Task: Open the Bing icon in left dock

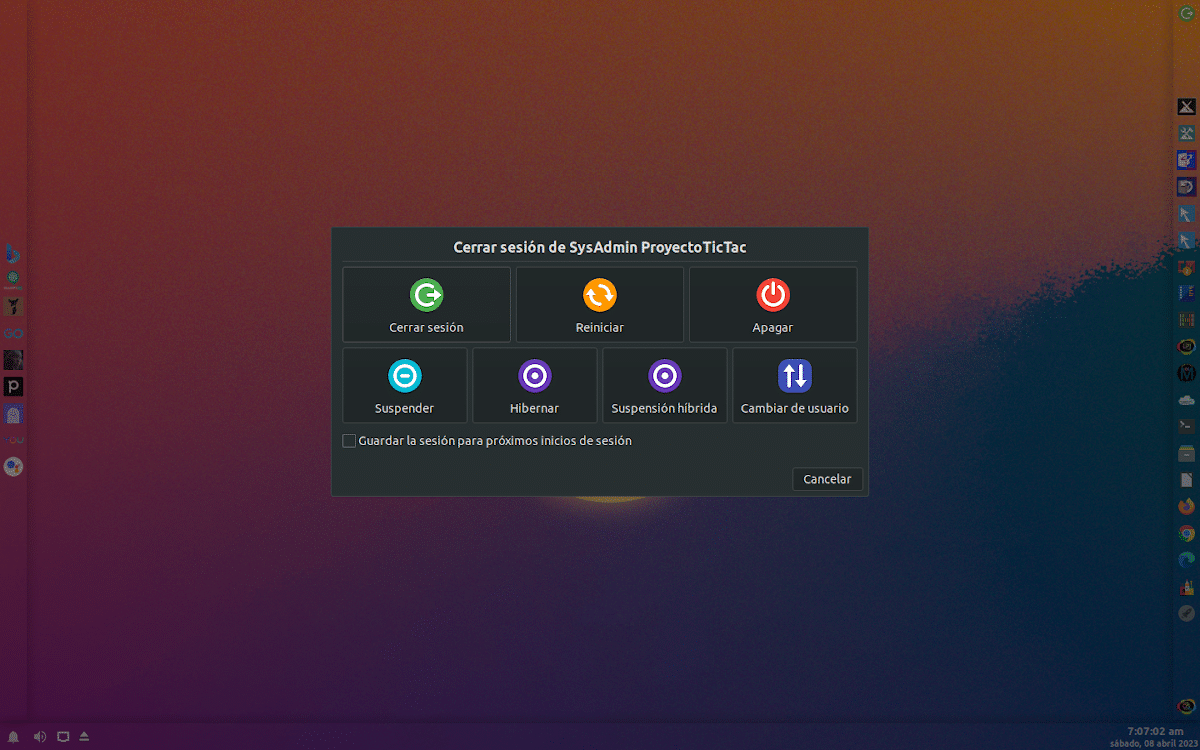Action: [x=13, y=254]
